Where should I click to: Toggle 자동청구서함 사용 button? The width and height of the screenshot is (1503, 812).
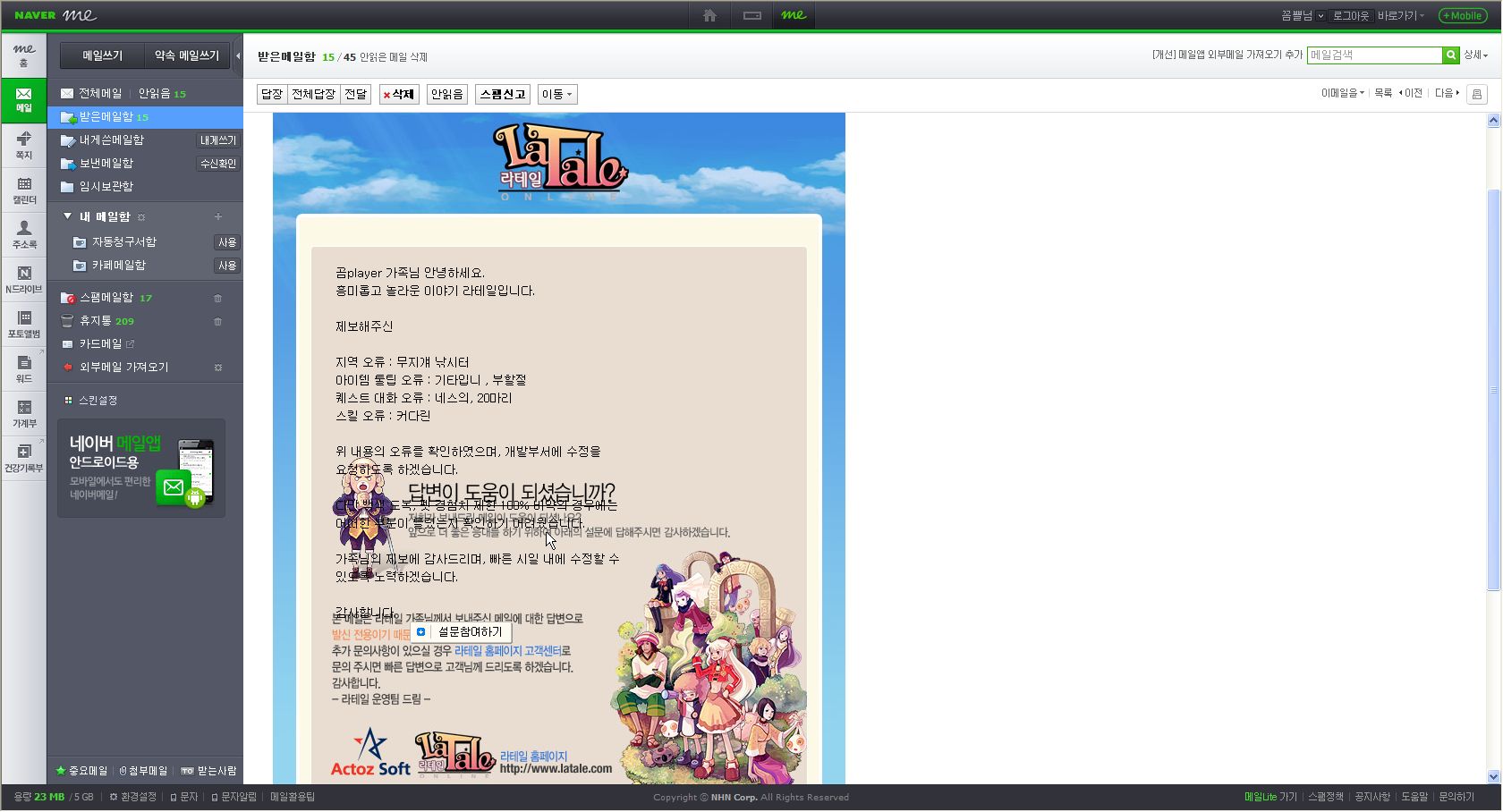point(227,242)
